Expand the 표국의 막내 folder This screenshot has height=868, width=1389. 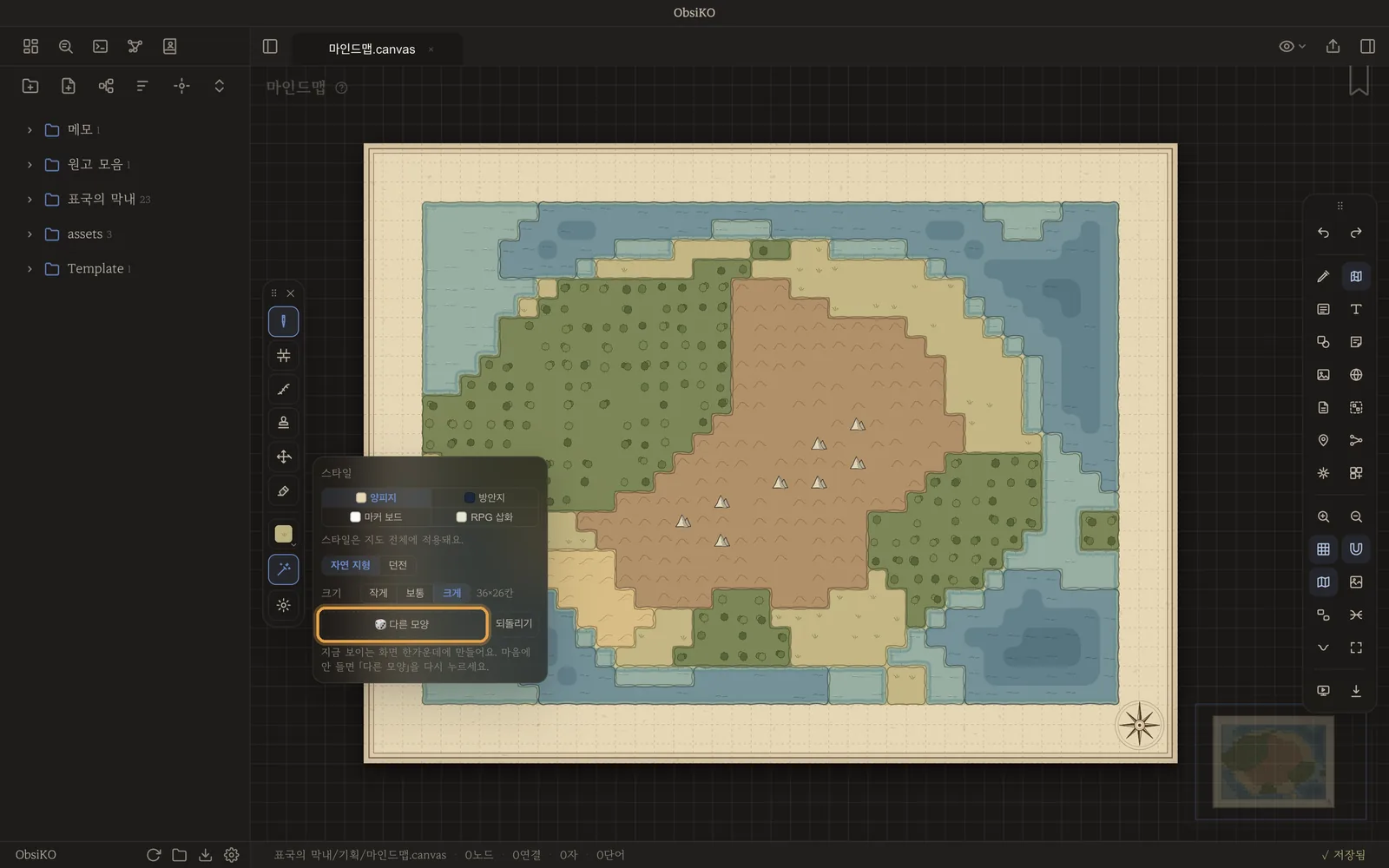(30, 200)
